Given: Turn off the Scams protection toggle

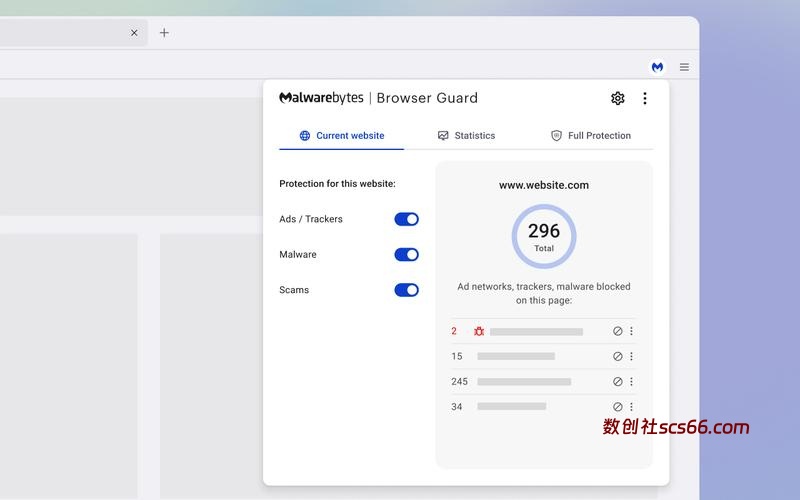Looking at the screenshot, I should click(406, 290).
